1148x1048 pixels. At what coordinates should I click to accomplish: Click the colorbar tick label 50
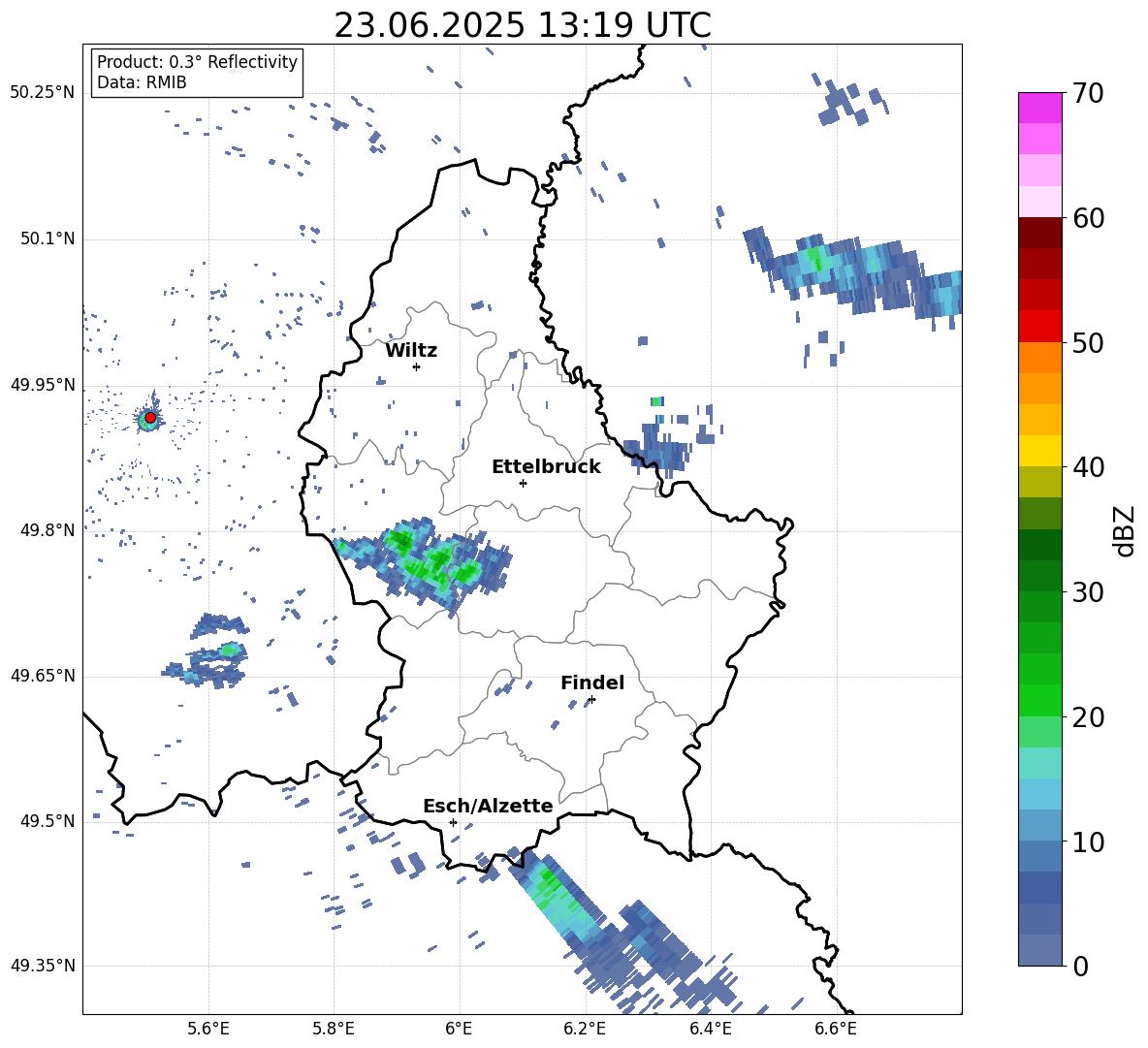(x=1088, y=342)
